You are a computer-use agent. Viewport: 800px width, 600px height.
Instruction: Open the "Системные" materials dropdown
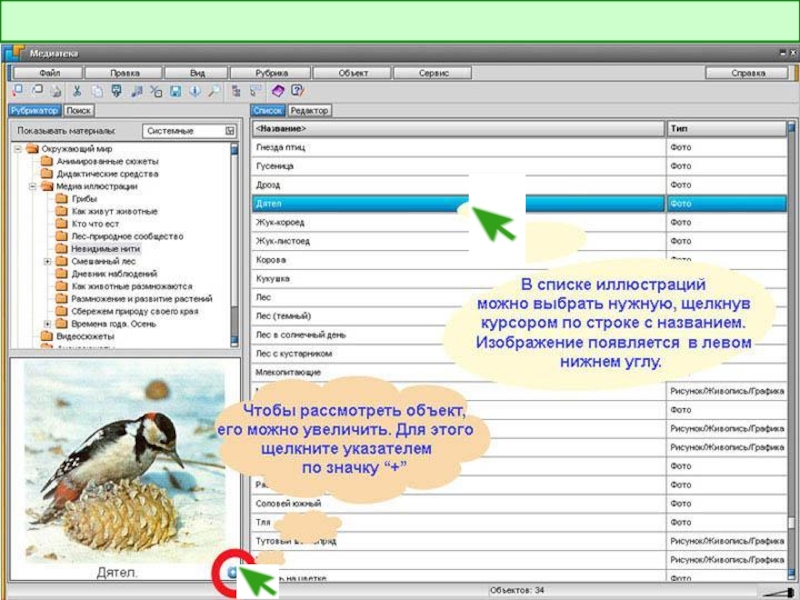pos(230,131)
